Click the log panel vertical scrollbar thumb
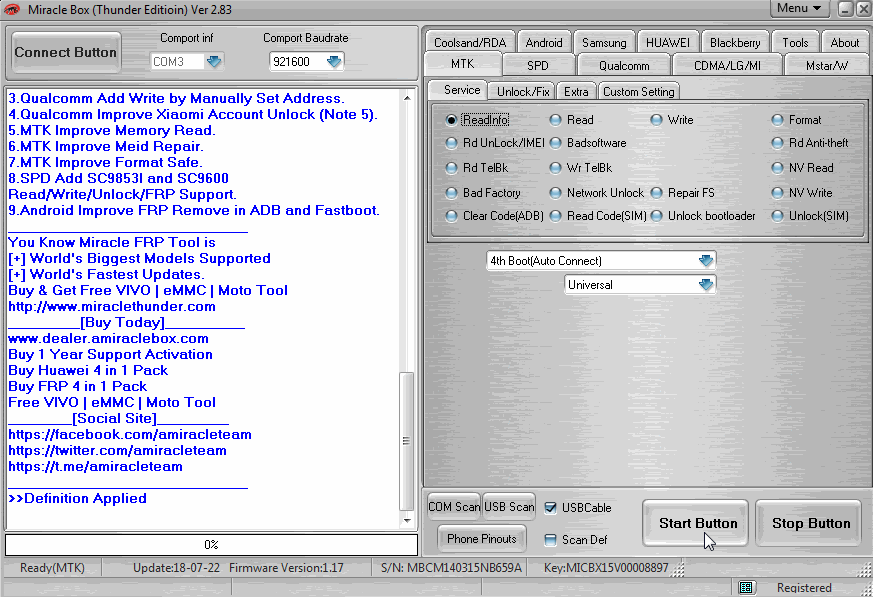This screenshot has height=597, width=873. [407, 441]
